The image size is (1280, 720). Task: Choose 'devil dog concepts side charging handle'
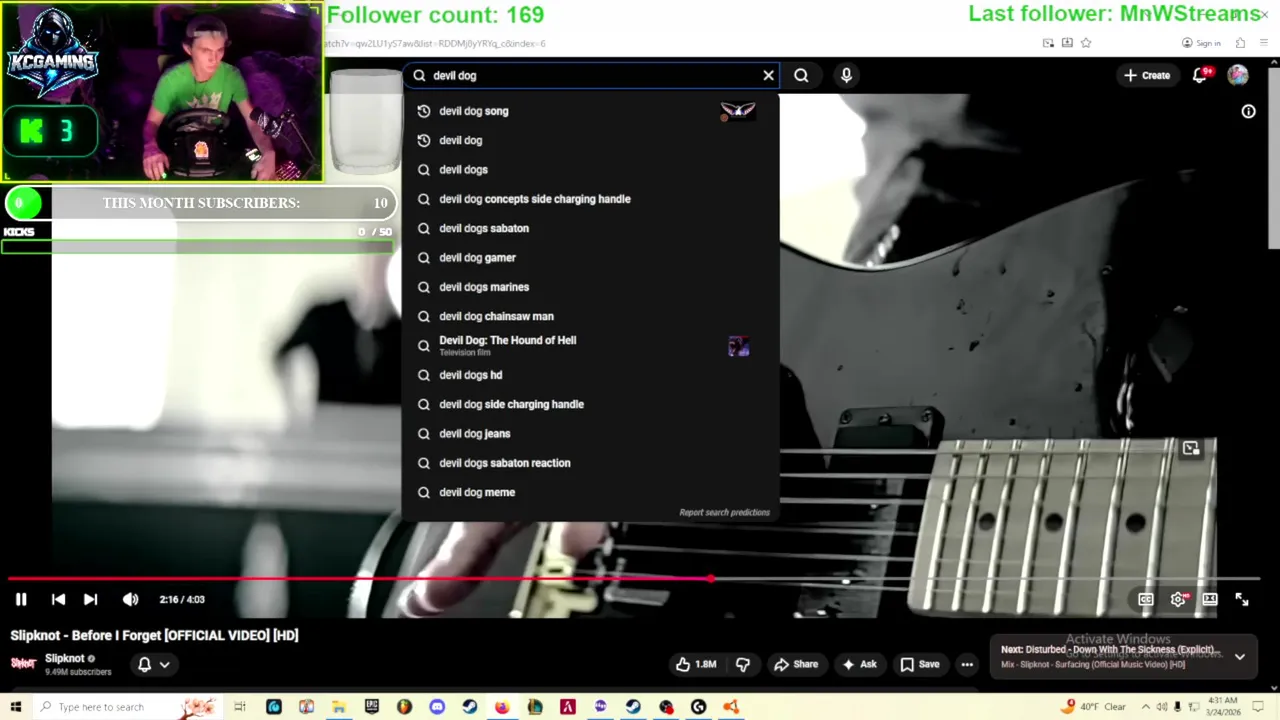(x=590, y=199)
